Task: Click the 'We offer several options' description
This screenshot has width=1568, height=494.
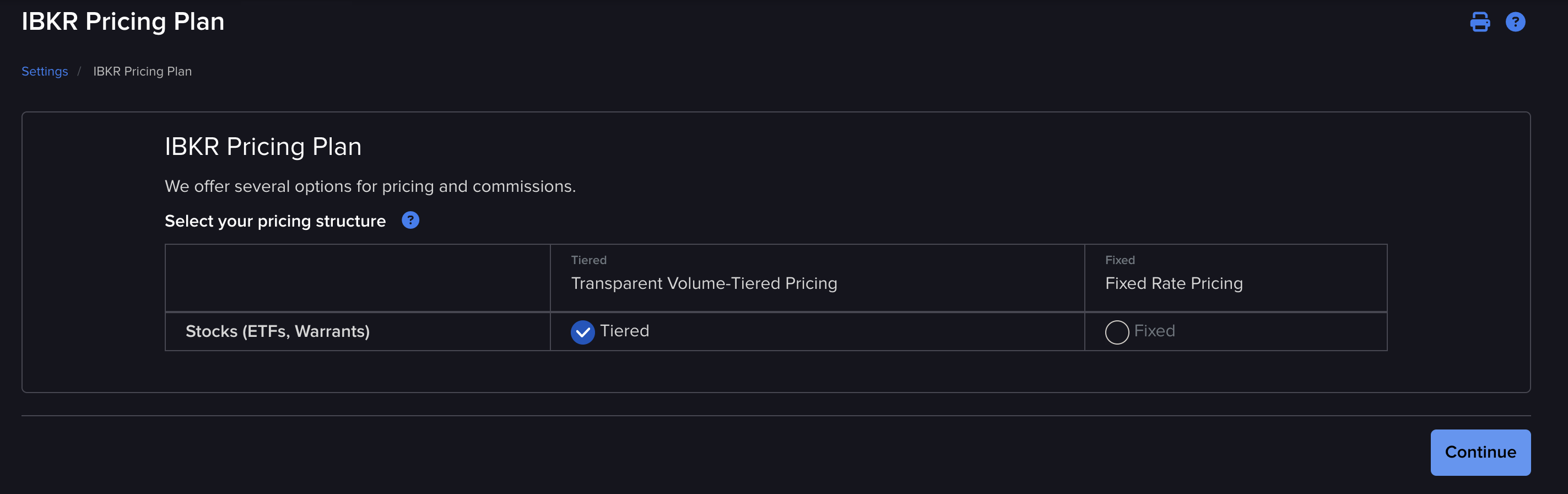Action: (370, 186)
